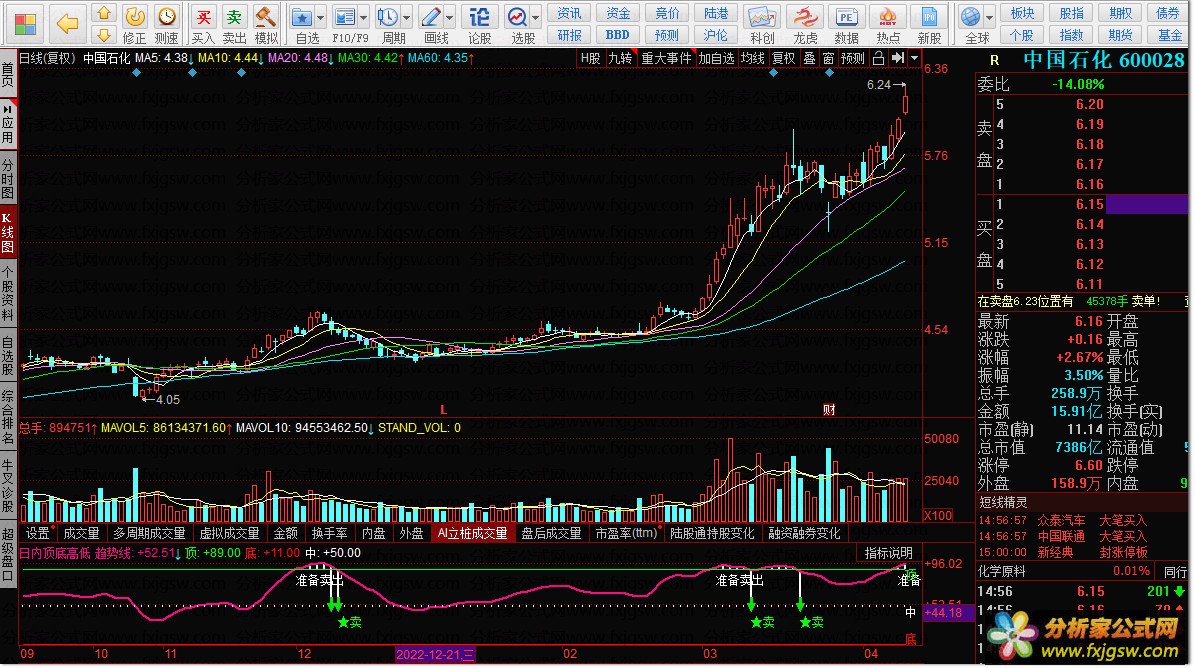This screenshot has width=1195, height=668.
Task: Click 众泰汽车 in the 短线精灵 list
Action: [x=1061, y=520]
